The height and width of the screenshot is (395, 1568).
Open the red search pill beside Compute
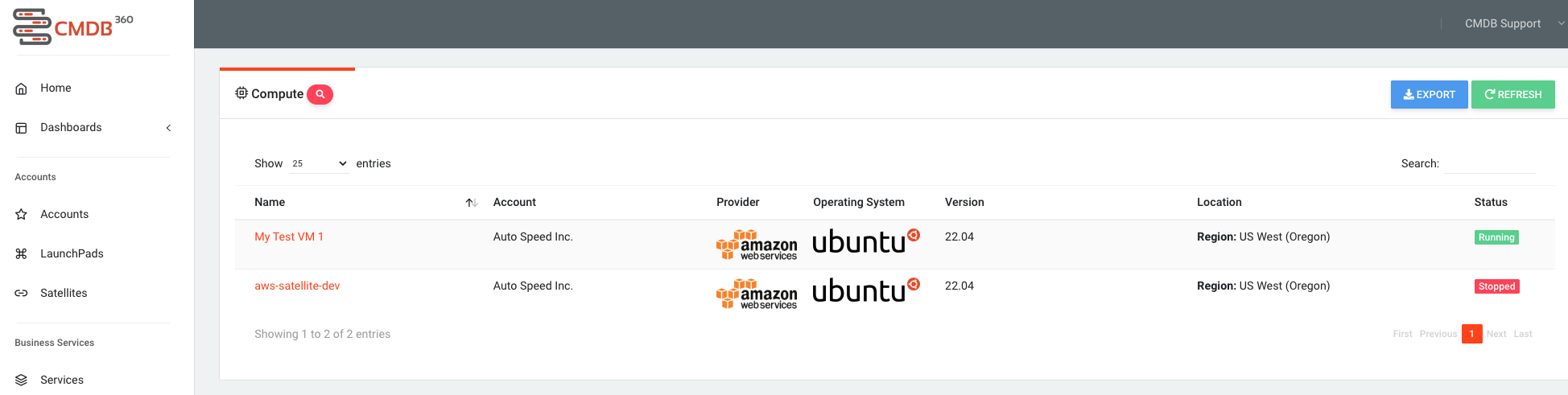coord(320,94)
